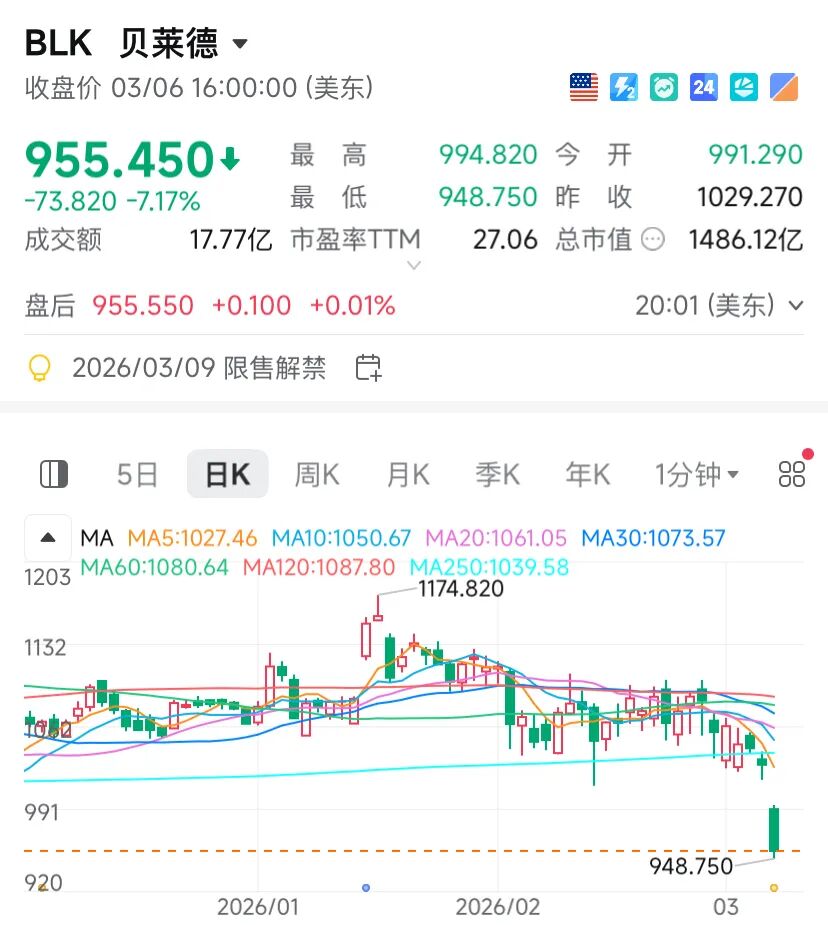Tap the info circle next to 总市值
Viewport: 828px width, 925px height.
click(654, 240)
